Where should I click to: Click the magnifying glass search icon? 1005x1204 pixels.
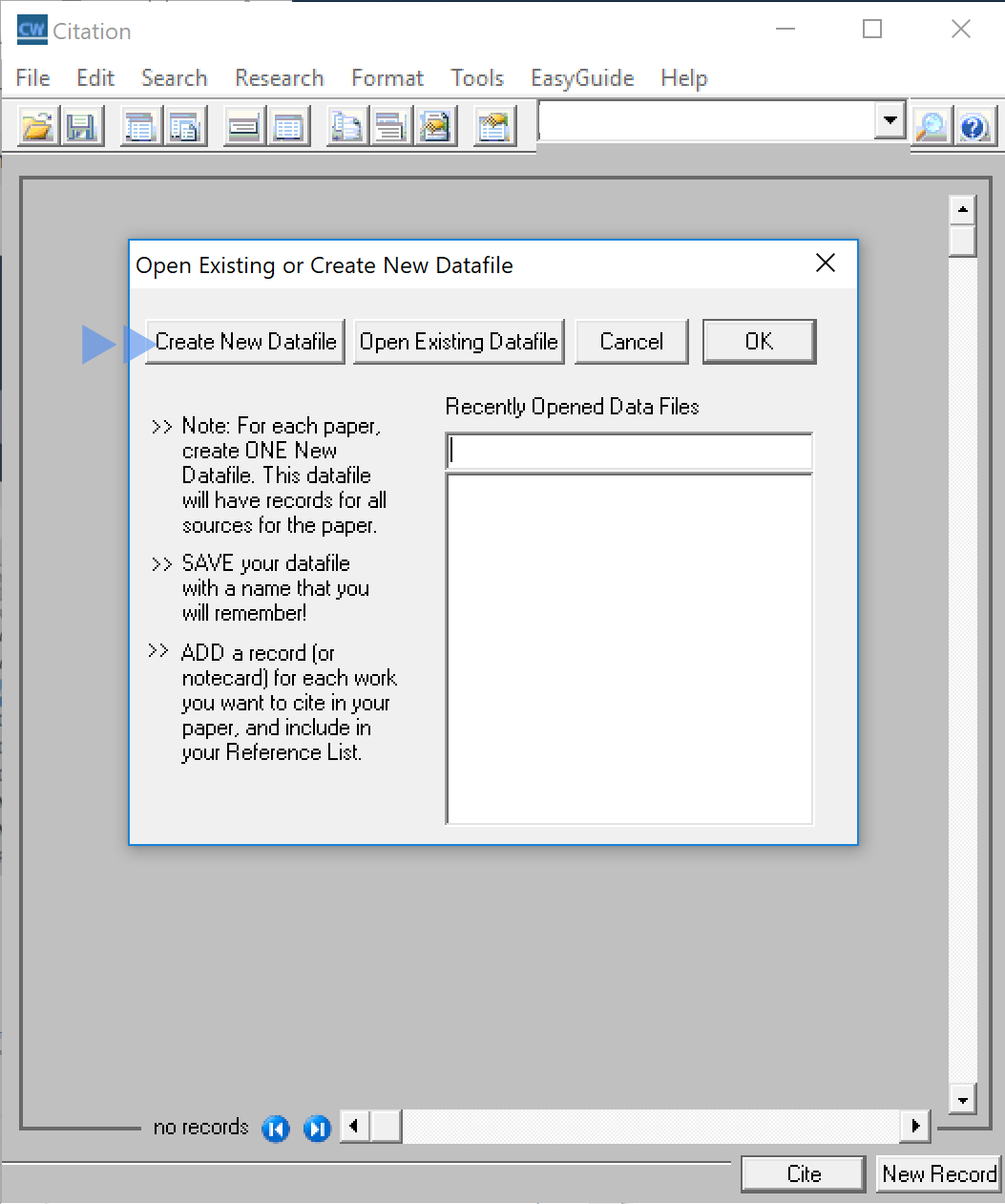pos(931,126)
